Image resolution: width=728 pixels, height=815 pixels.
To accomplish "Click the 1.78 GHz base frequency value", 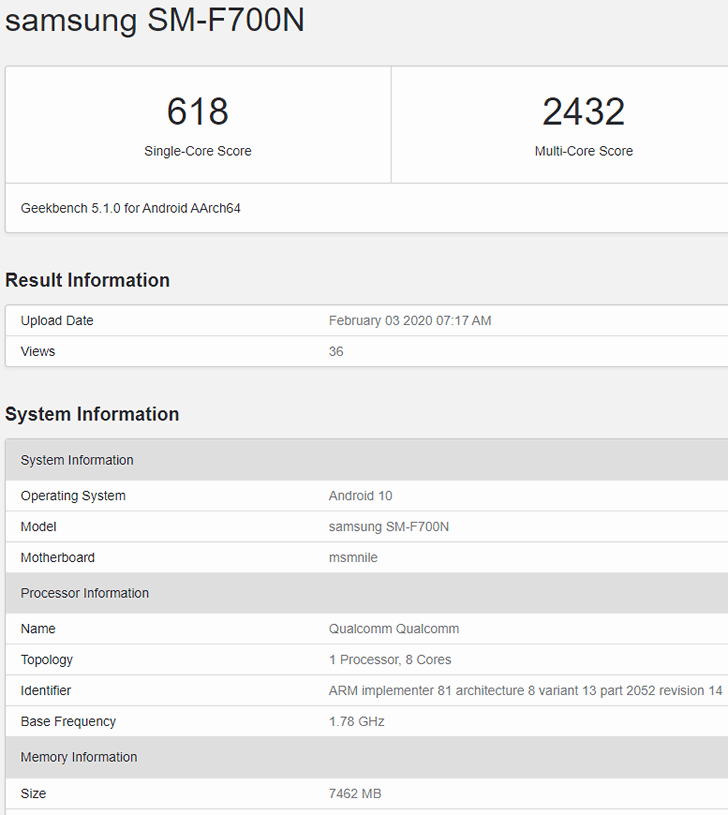I will click(356, 721).
